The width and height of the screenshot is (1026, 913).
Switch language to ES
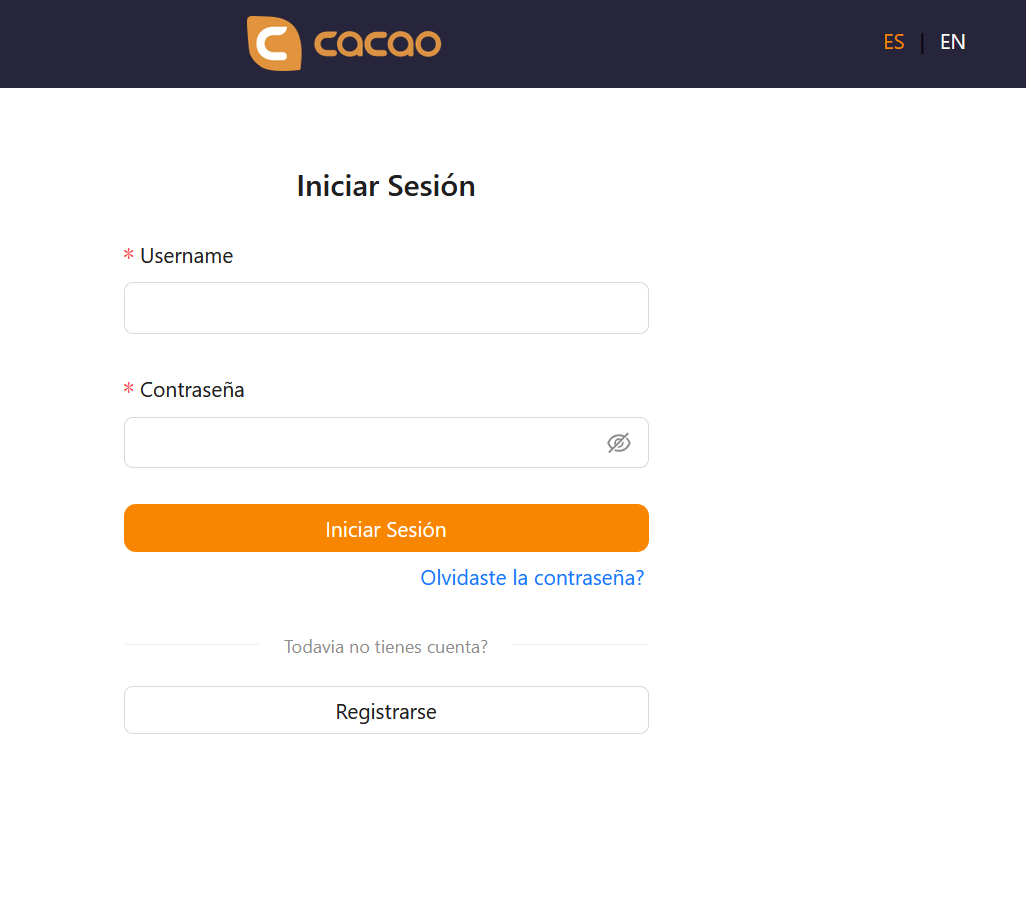click(x=894, y=42)
